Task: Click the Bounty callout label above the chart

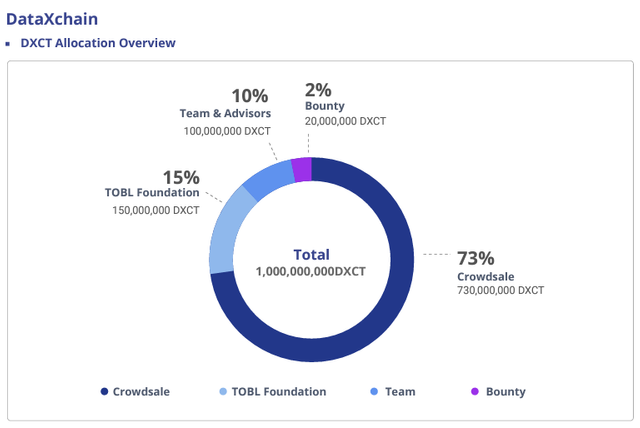Action: tap(325, 106)
